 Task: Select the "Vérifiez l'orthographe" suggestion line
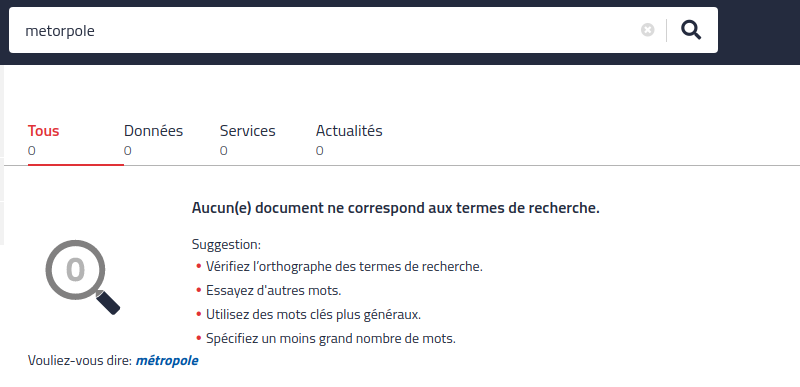coord(344,267)
